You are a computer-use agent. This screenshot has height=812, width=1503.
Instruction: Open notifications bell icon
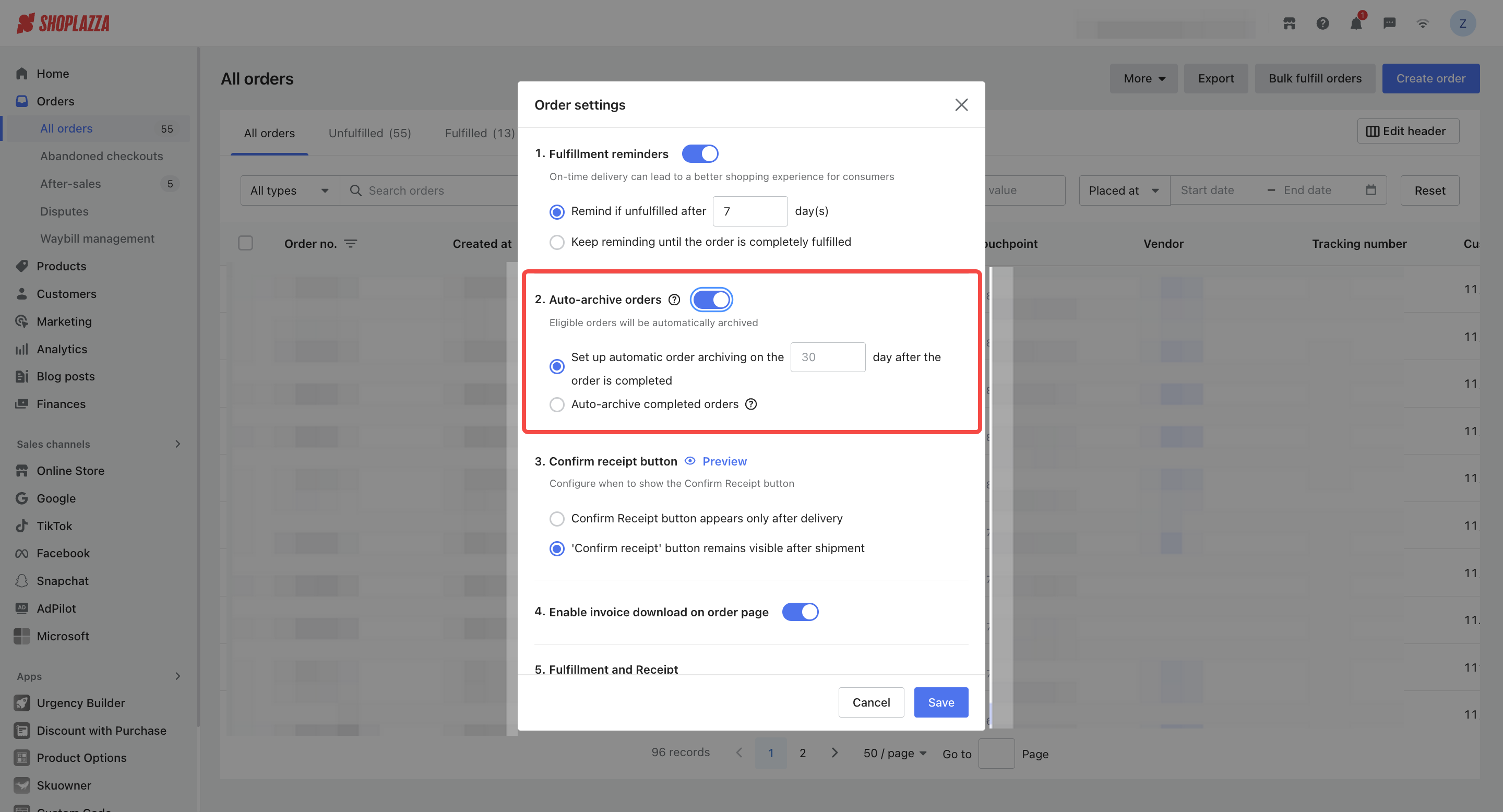(x=1356, y=23)
